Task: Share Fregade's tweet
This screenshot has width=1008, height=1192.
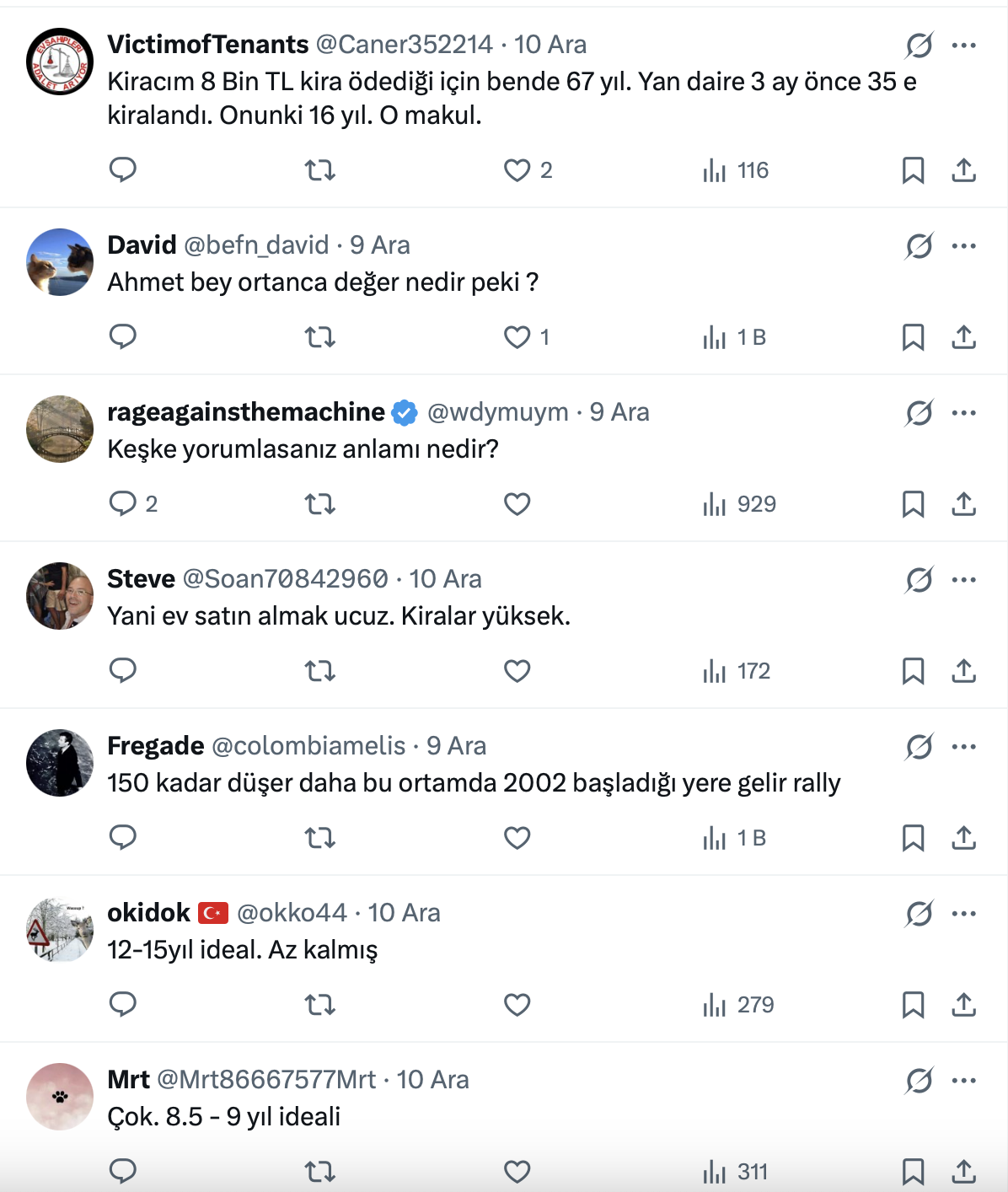Action: click(963, 838)
